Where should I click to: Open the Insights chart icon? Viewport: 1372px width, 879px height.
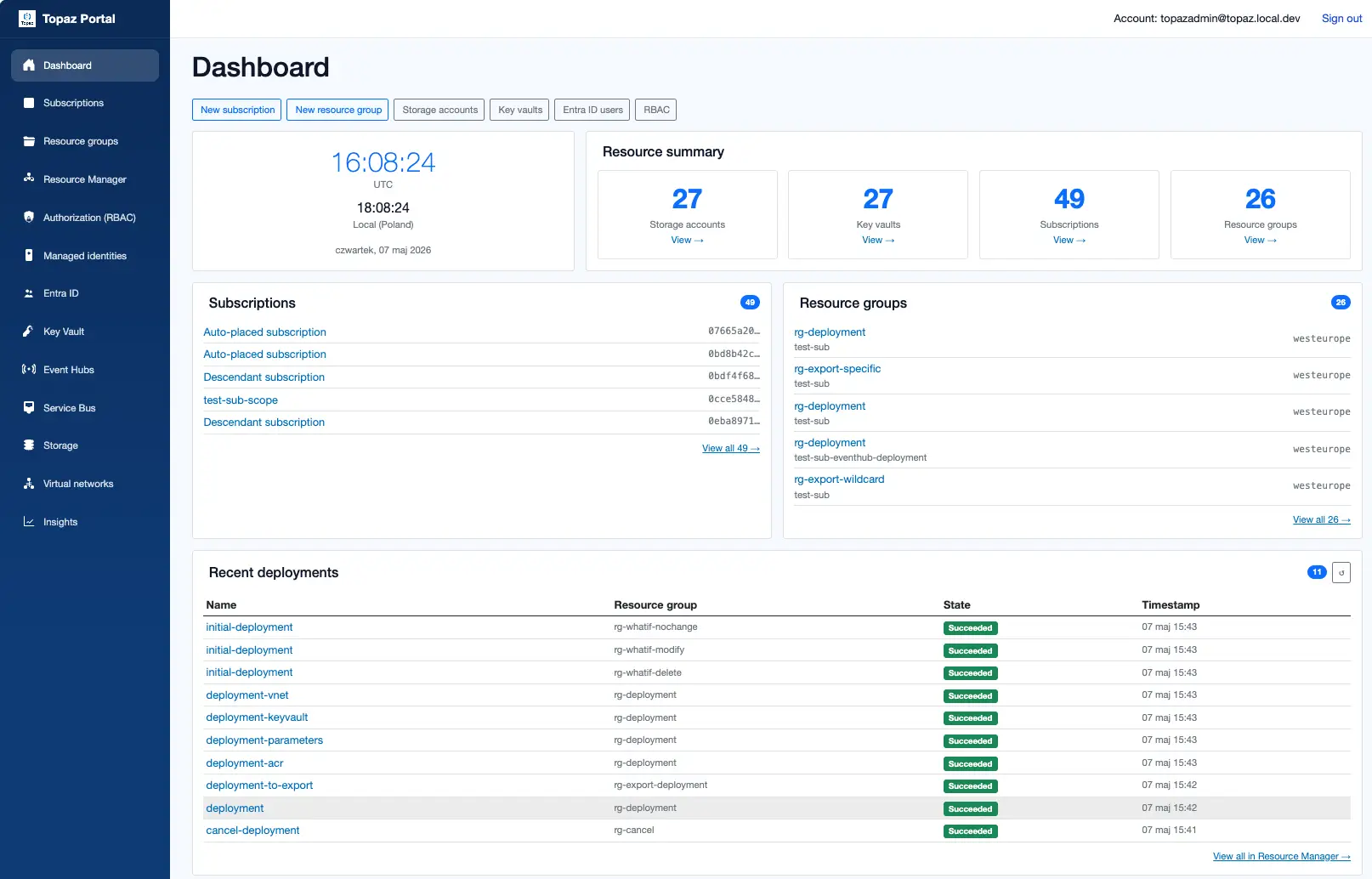(x=29, y=522)
